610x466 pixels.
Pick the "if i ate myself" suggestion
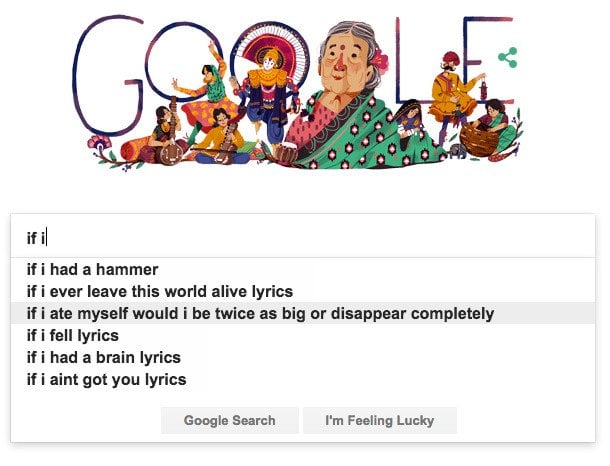click(260, 314)
